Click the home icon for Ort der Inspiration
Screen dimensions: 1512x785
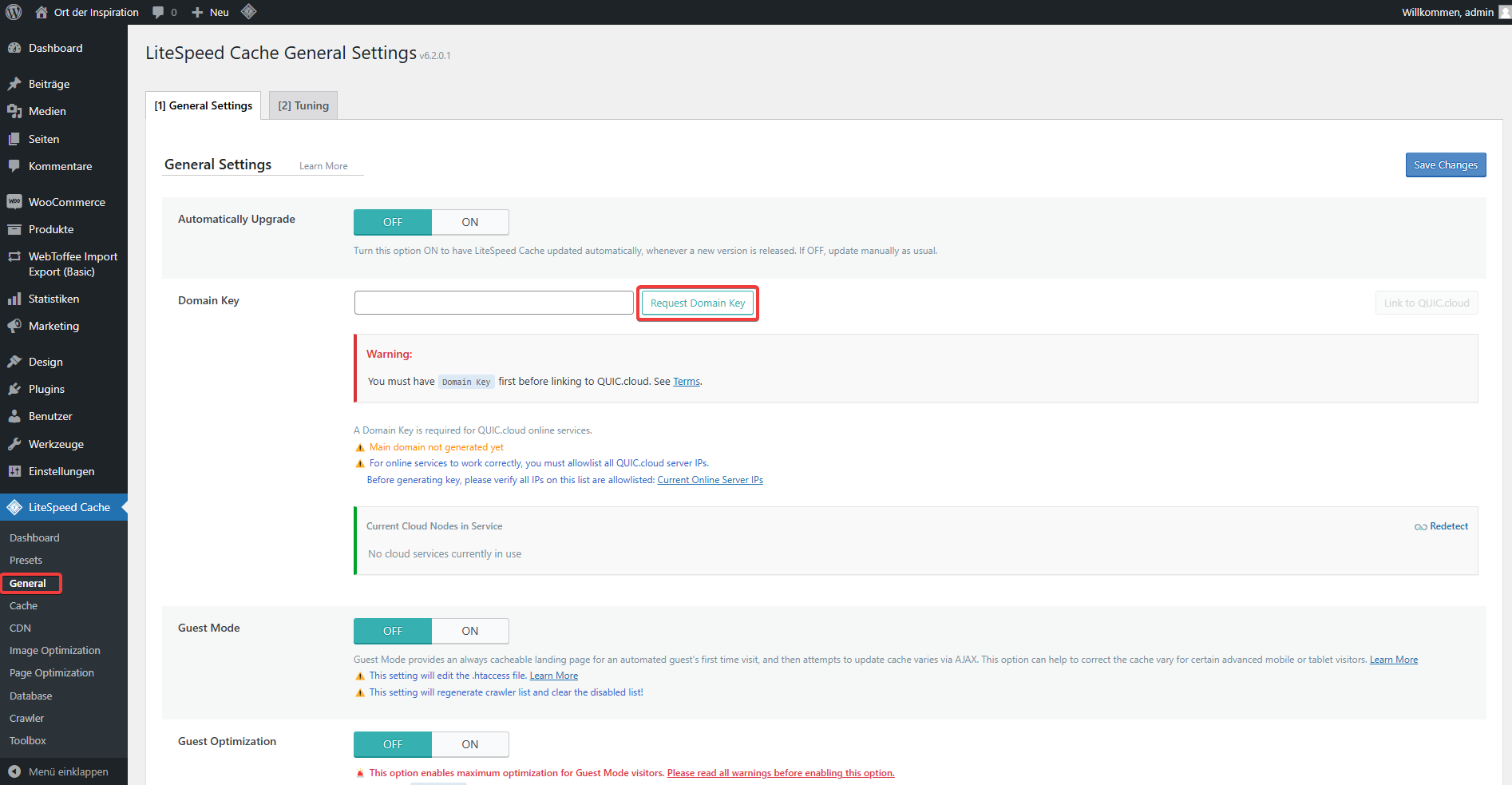click(x=42, y=12)
